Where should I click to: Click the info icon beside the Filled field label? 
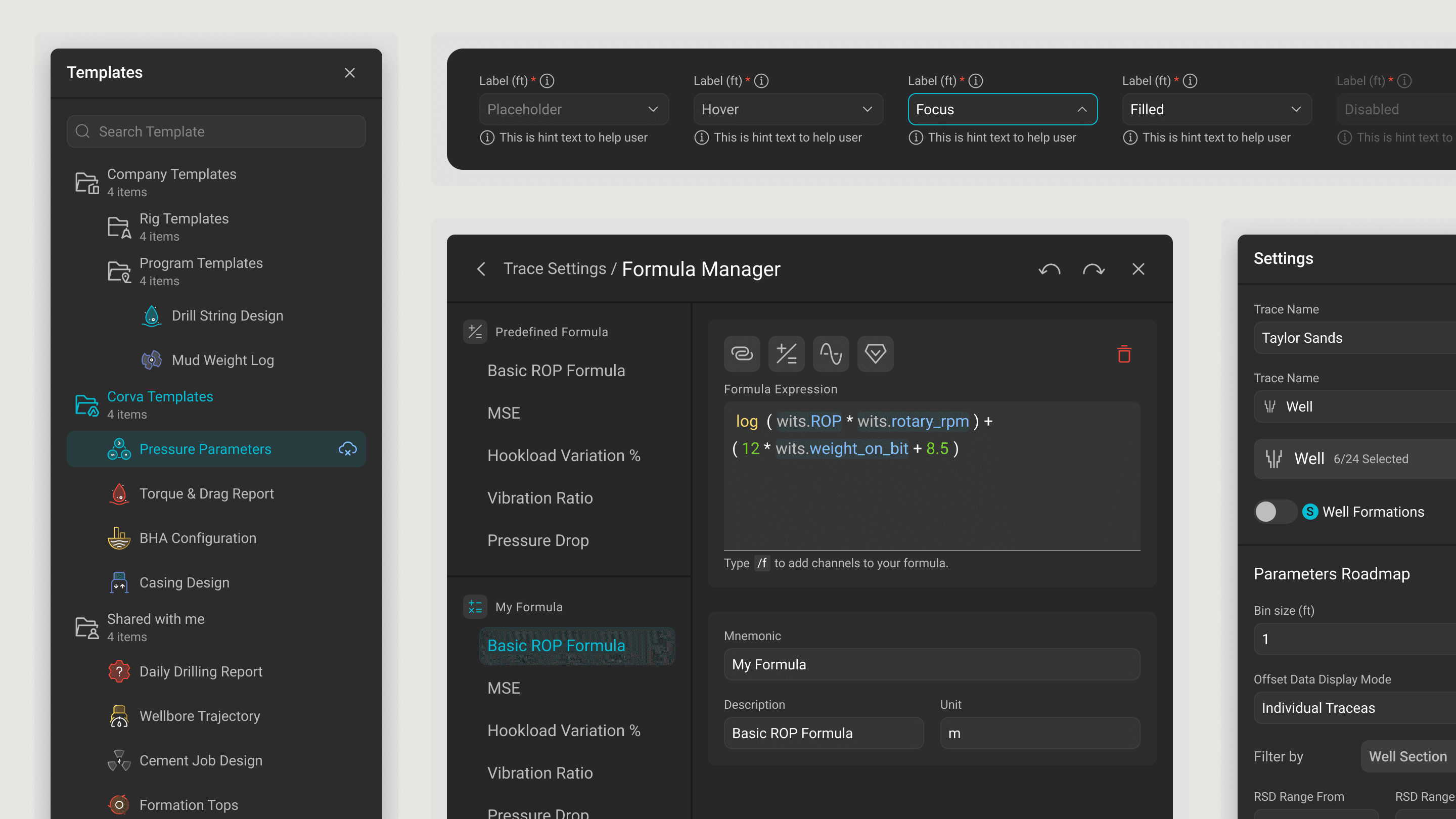click(1190, 81)
